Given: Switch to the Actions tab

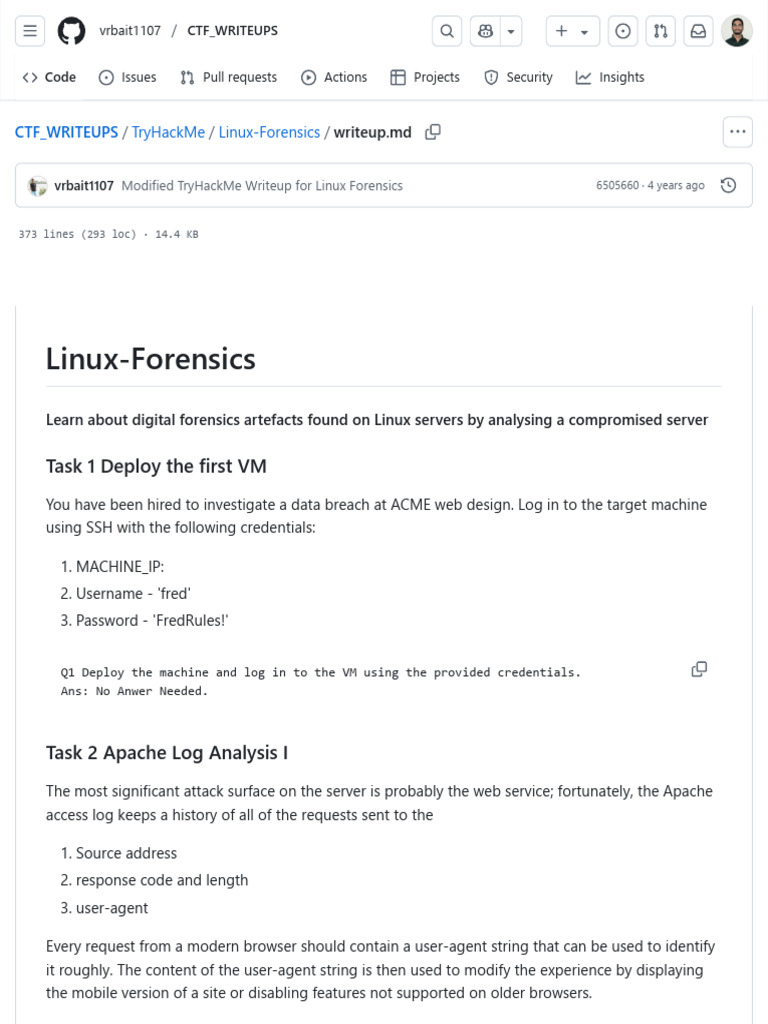Looking at the screenshot, I should (x=334, y=77).
